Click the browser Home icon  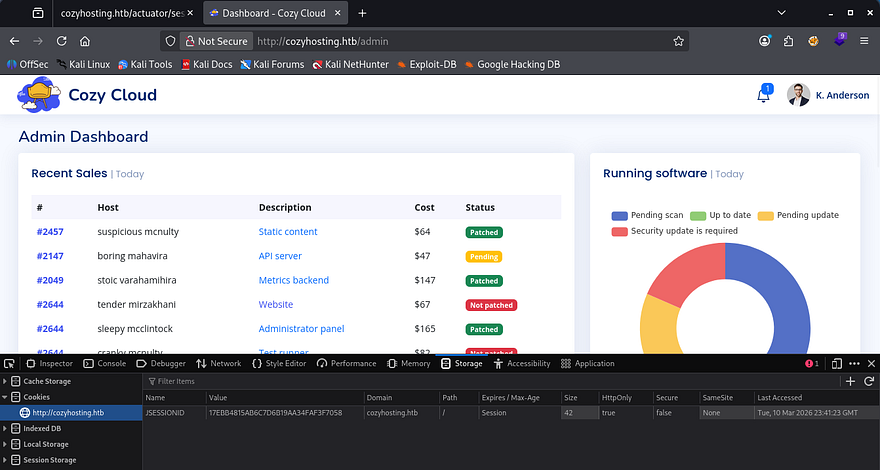click(x=85, y=41)
